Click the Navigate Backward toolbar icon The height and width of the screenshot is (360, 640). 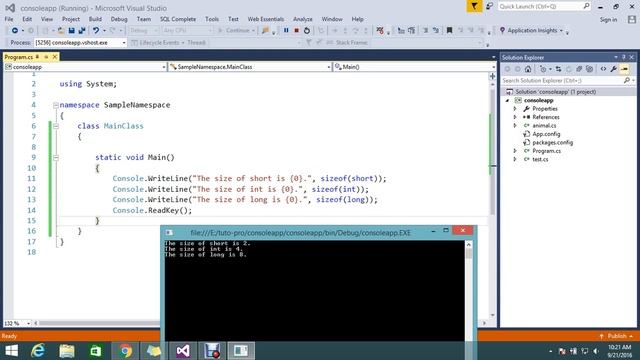point(15,31)
